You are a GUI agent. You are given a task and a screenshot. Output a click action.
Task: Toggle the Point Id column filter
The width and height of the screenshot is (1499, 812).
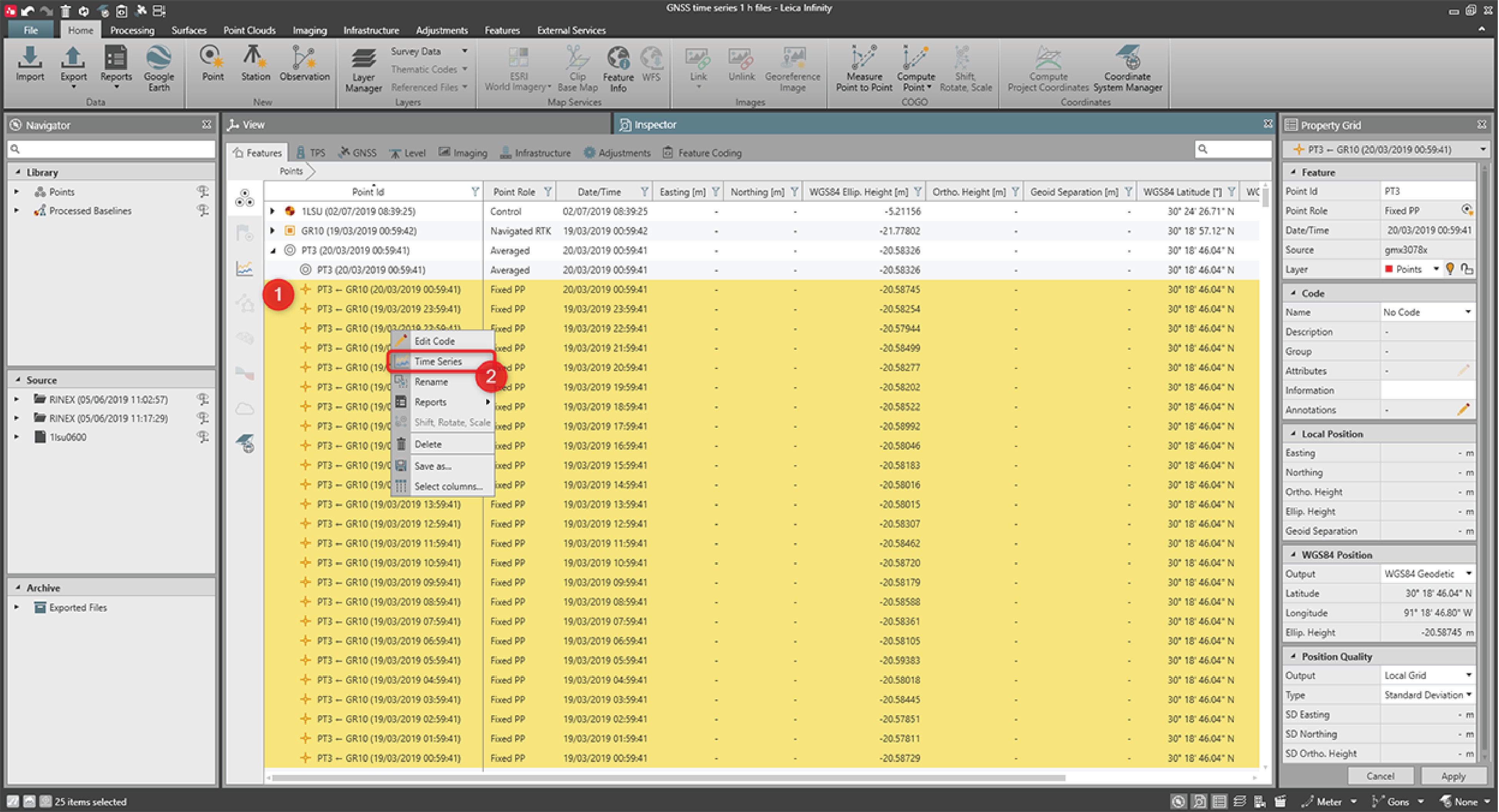tap(475, 191)
